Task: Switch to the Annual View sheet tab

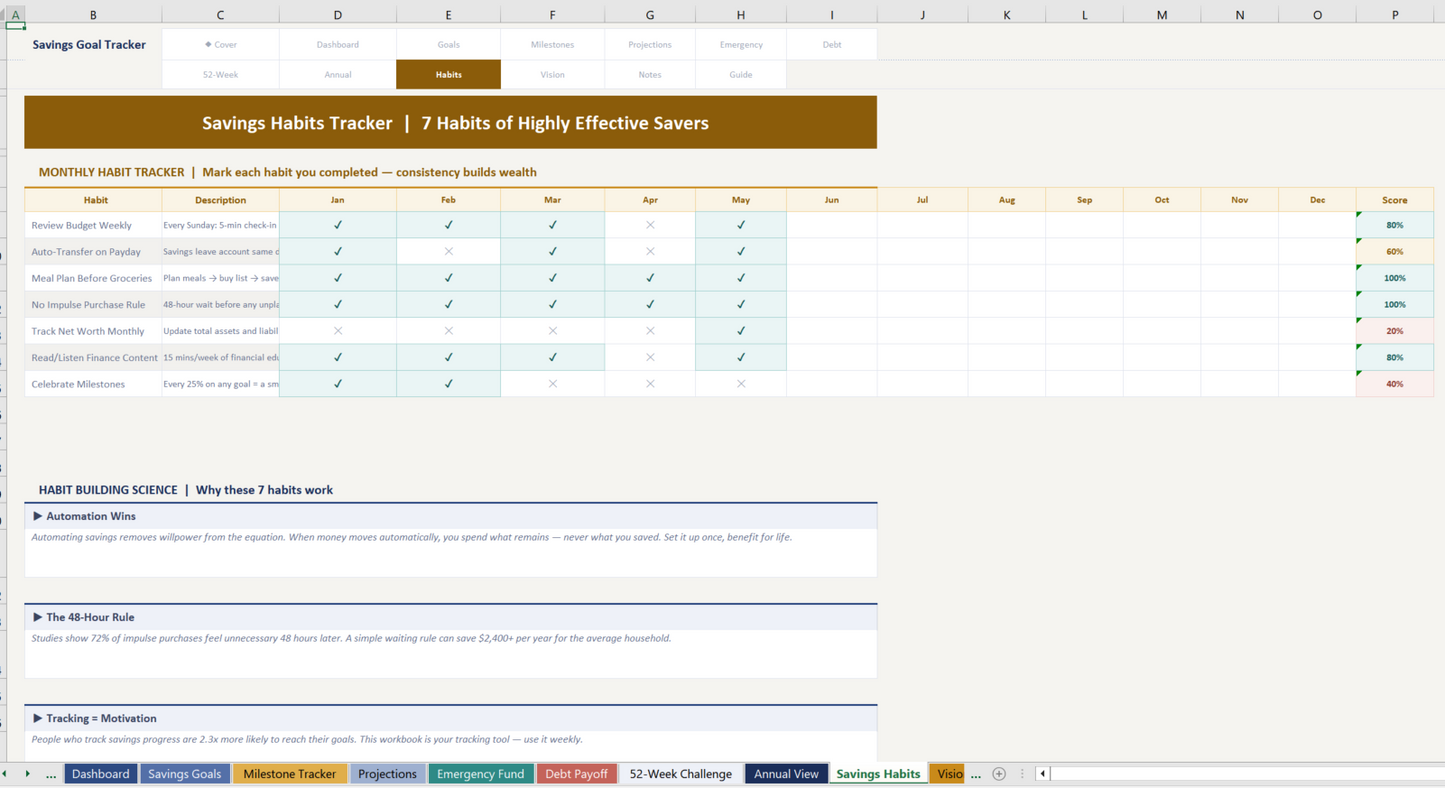Action: click(x=786, y=774)
